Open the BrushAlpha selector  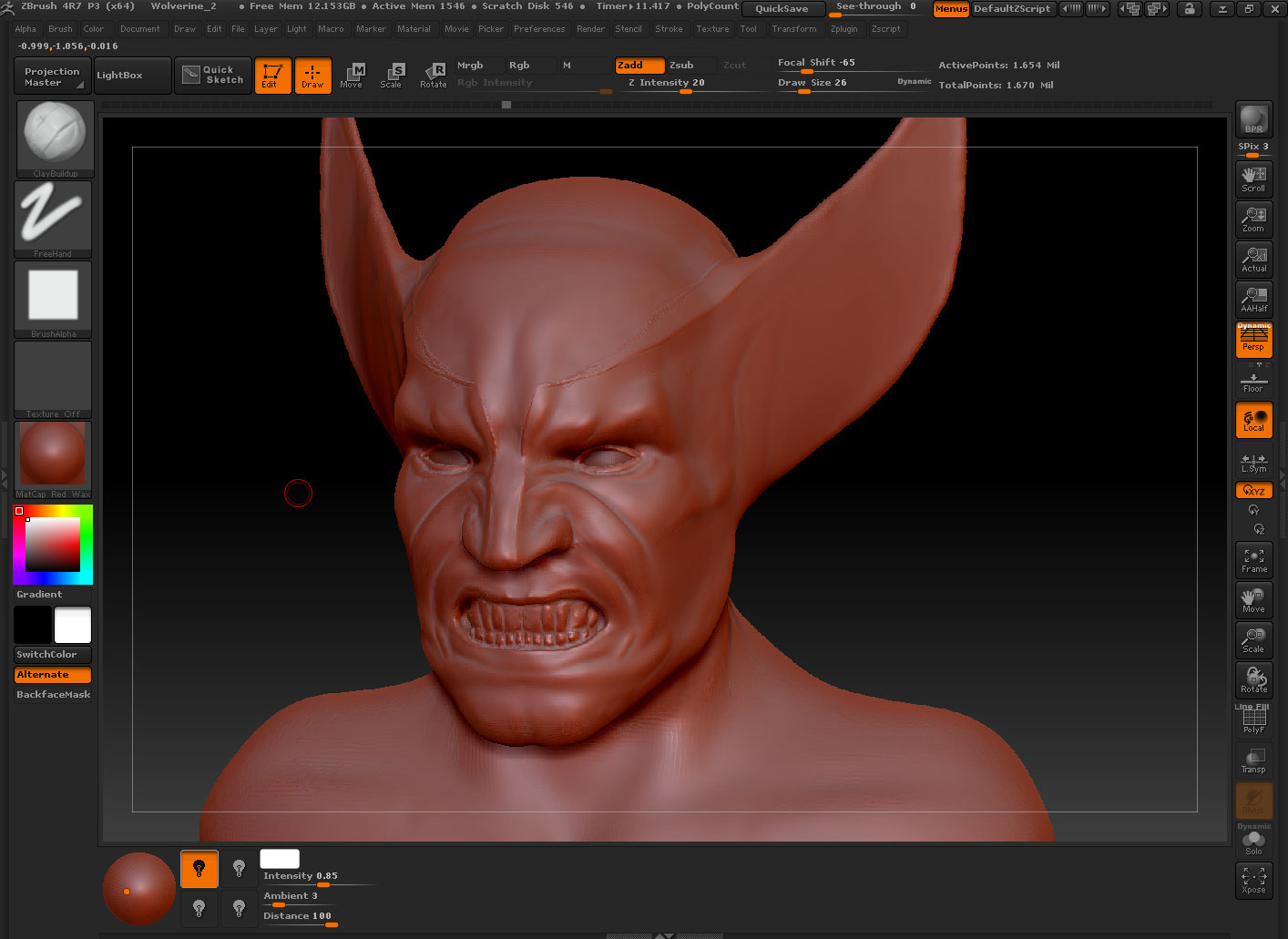tap(54, 300)
